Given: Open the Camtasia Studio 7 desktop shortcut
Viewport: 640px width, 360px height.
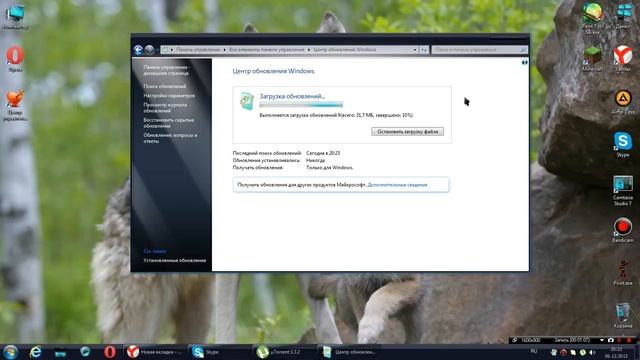Looking at the screenshot, I should coord(623,191).
